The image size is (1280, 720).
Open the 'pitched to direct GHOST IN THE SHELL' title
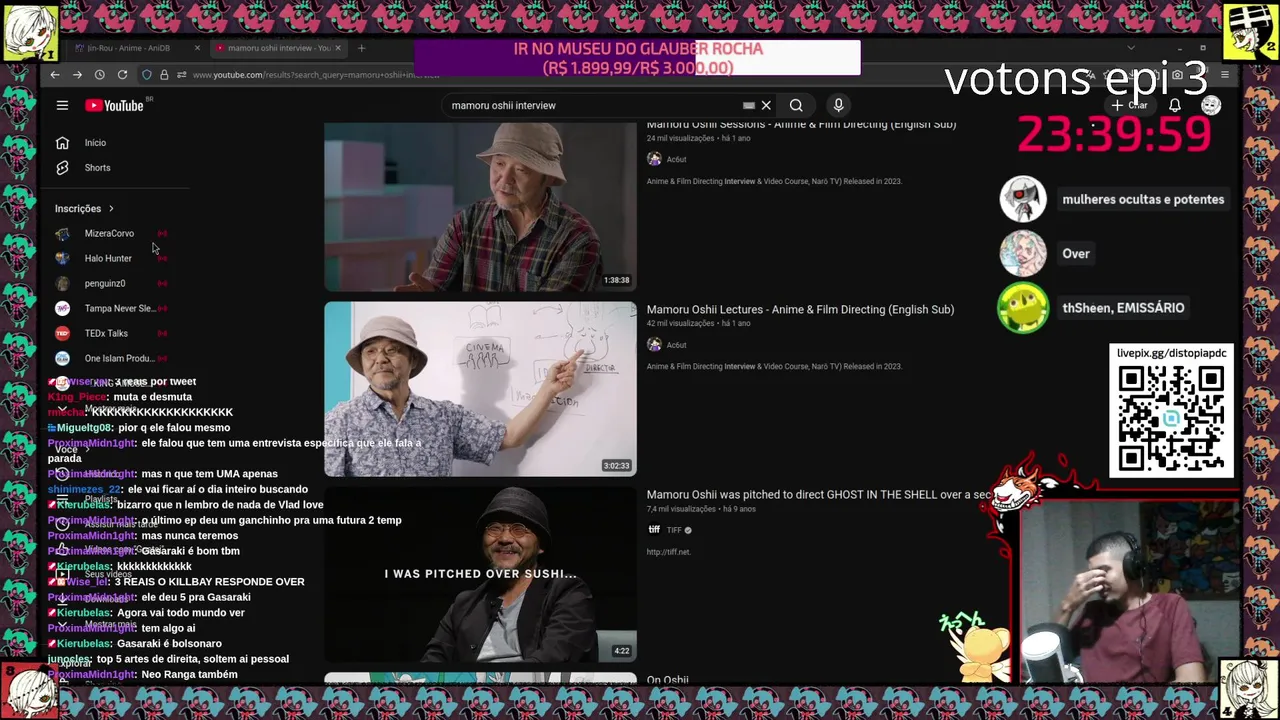(818, 495)
